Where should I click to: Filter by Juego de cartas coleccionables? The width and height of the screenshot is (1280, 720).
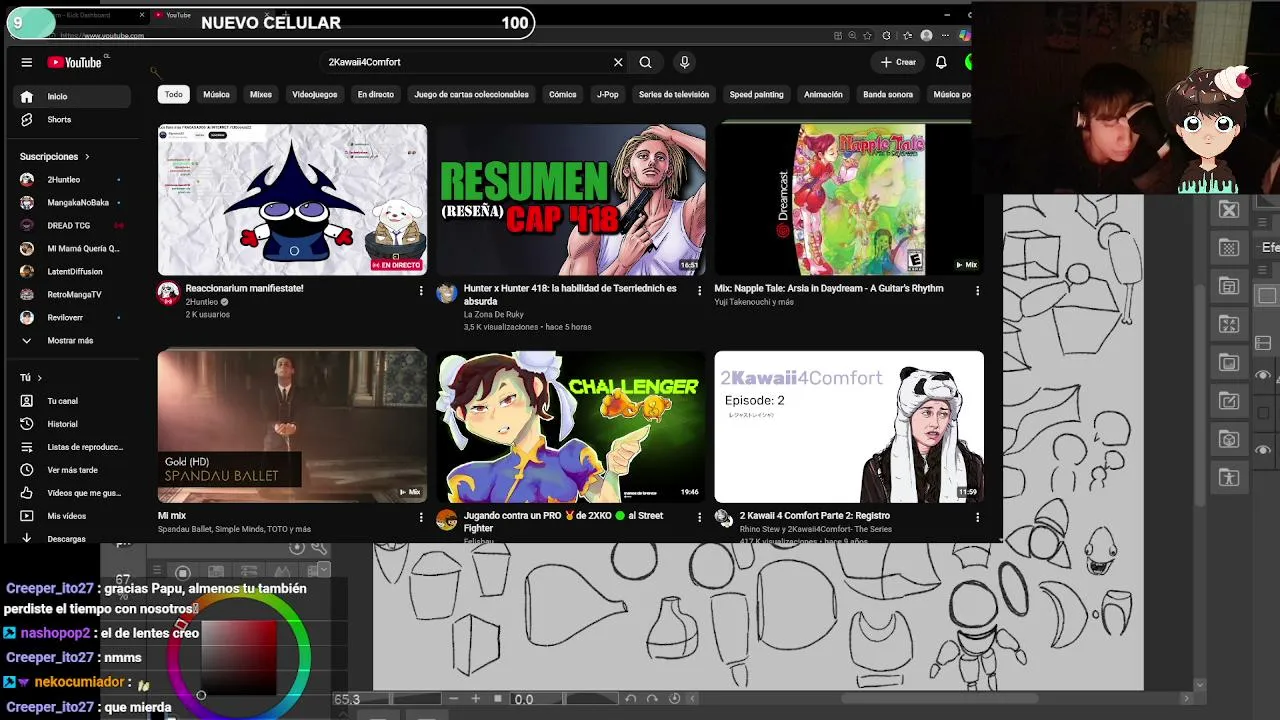(471, 94)
